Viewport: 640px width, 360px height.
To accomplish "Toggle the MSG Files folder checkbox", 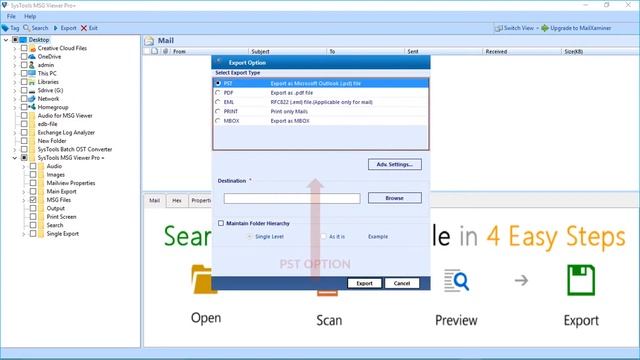I will tap(33, 200).
